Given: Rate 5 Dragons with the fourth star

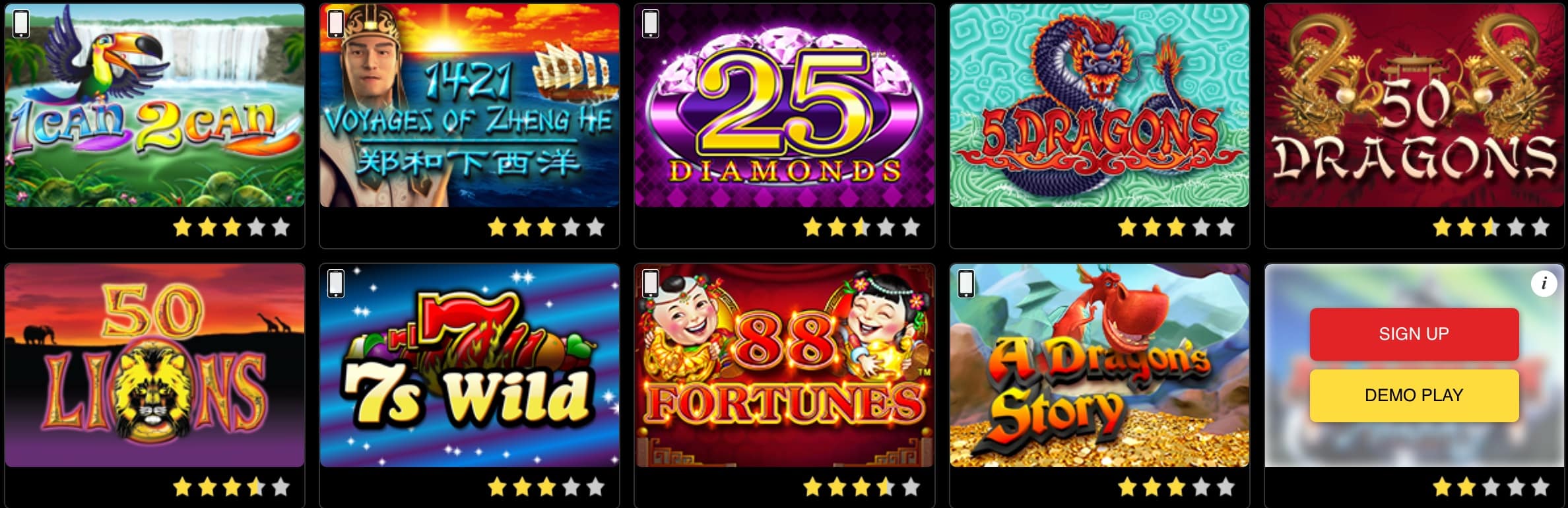Looking at the screenshot, I should [x=1201, y=228].
